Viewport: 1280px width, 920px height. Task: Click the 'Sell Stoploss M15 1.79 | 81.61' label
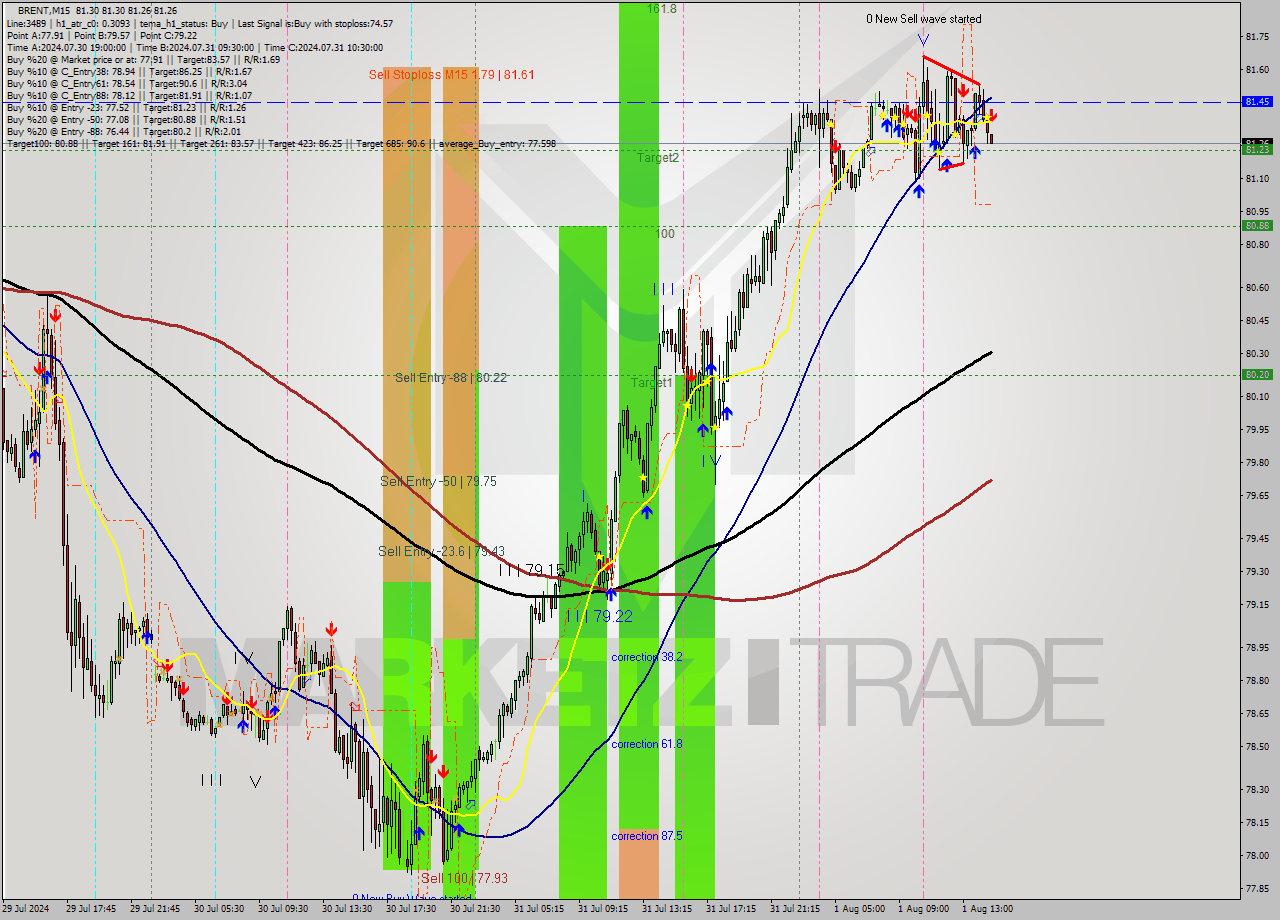tap(451, 75)
